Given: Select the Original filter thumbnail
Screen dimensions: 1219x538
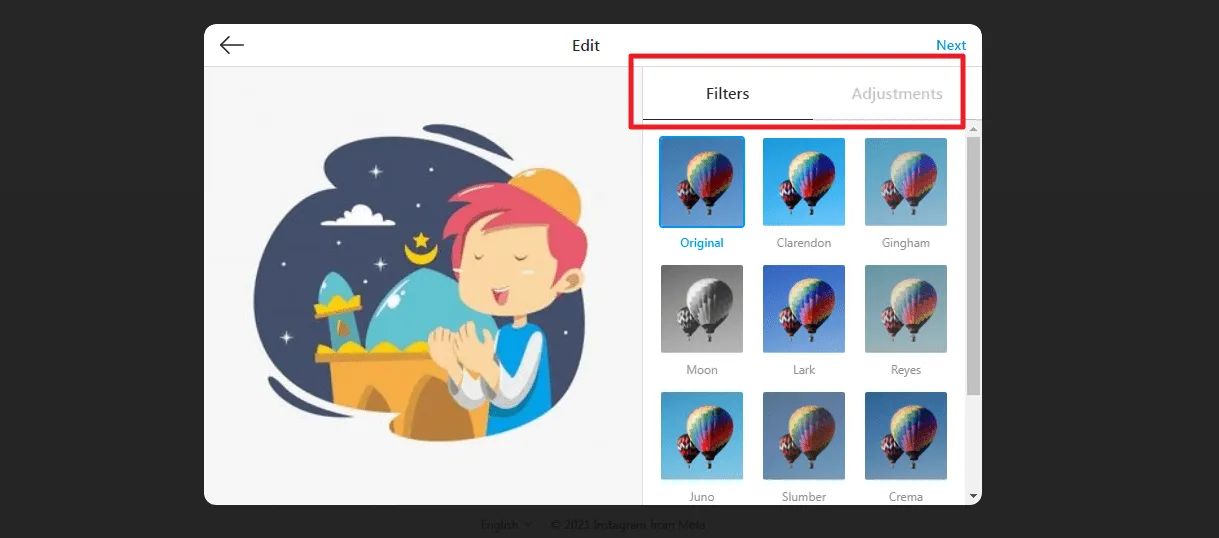Looking at the screenshot, I should pos(702,181).
